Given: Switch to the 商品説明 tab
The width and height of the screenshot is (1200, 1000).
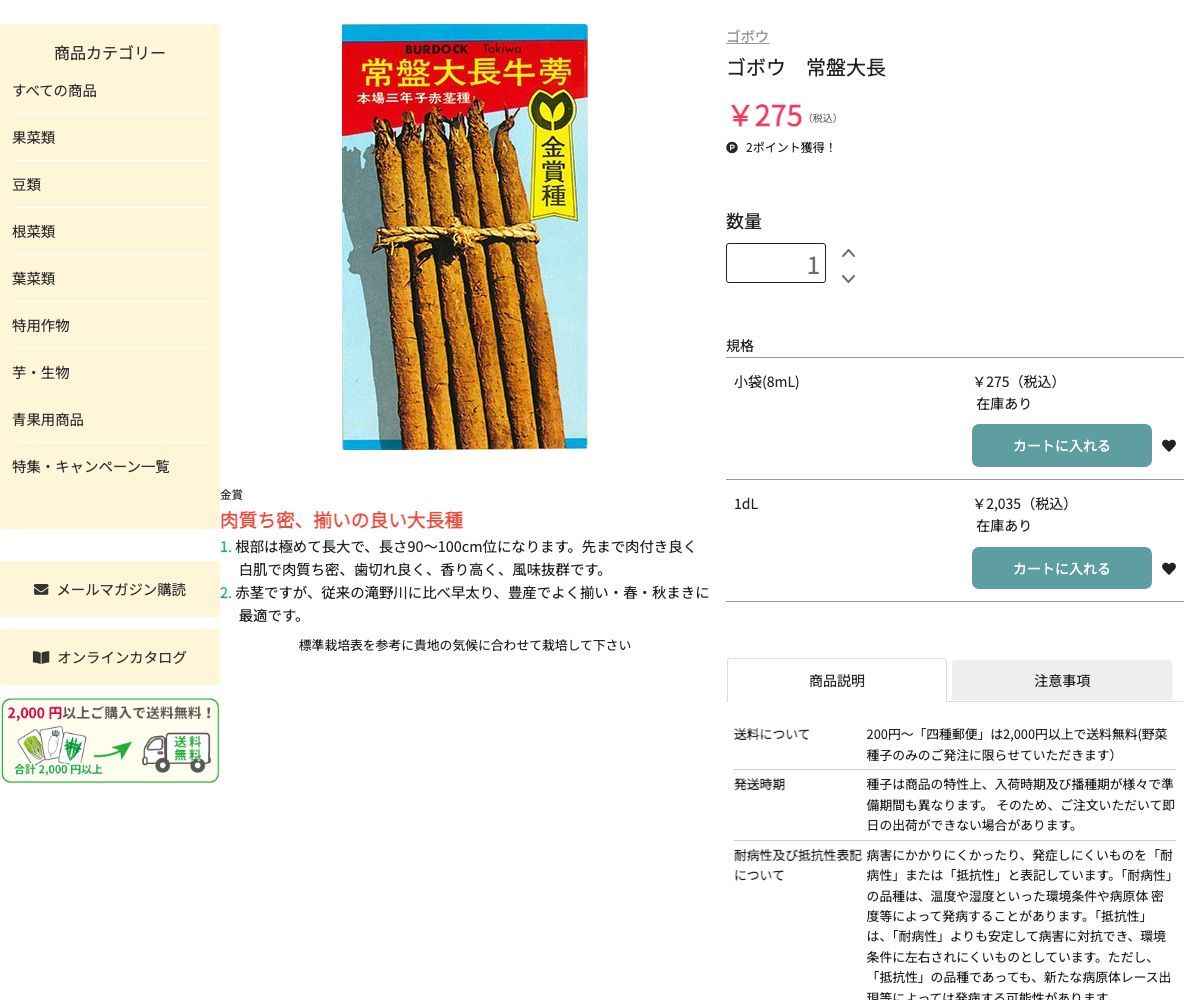Looking at the screenshot, I should [837, 680].
